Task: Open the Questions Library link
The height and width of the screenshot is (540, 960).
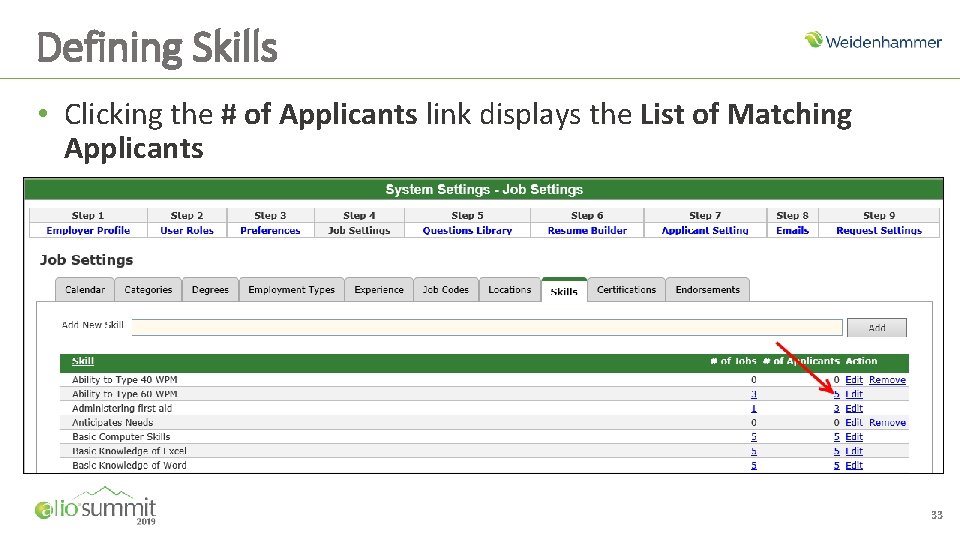Action: point(467,230)
